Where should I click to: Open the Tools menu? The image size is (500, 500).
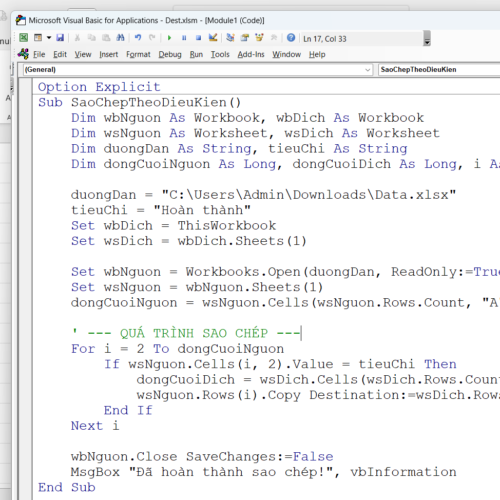[x=220, y=54]
